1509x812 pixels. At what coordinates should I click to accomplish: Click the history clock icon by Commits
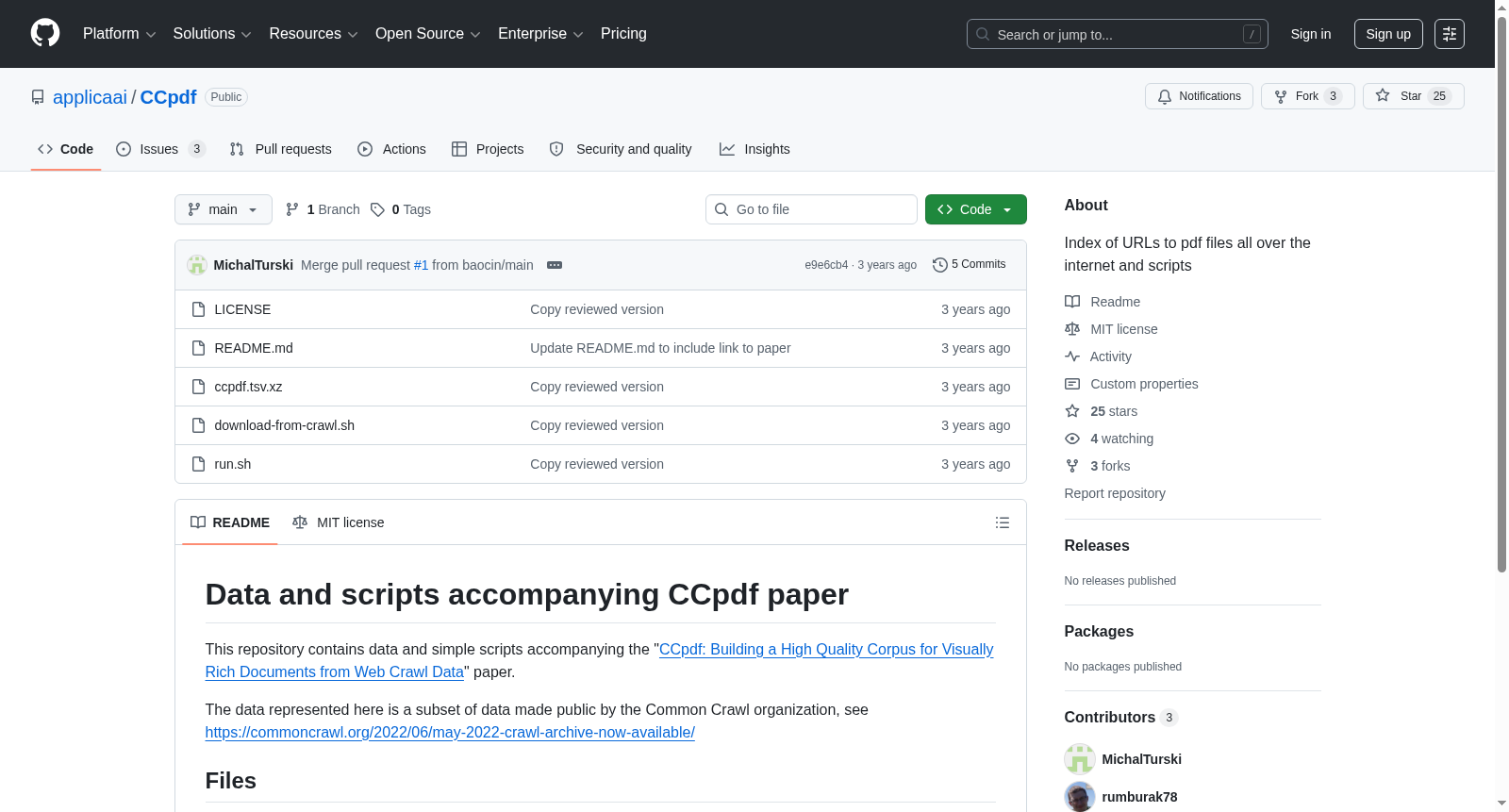point(939,265)
